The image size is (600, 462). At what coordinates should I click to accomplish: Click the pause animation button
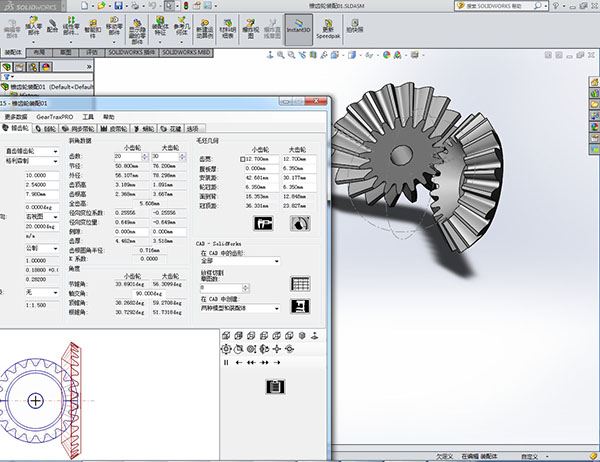(x=226, y=362)
